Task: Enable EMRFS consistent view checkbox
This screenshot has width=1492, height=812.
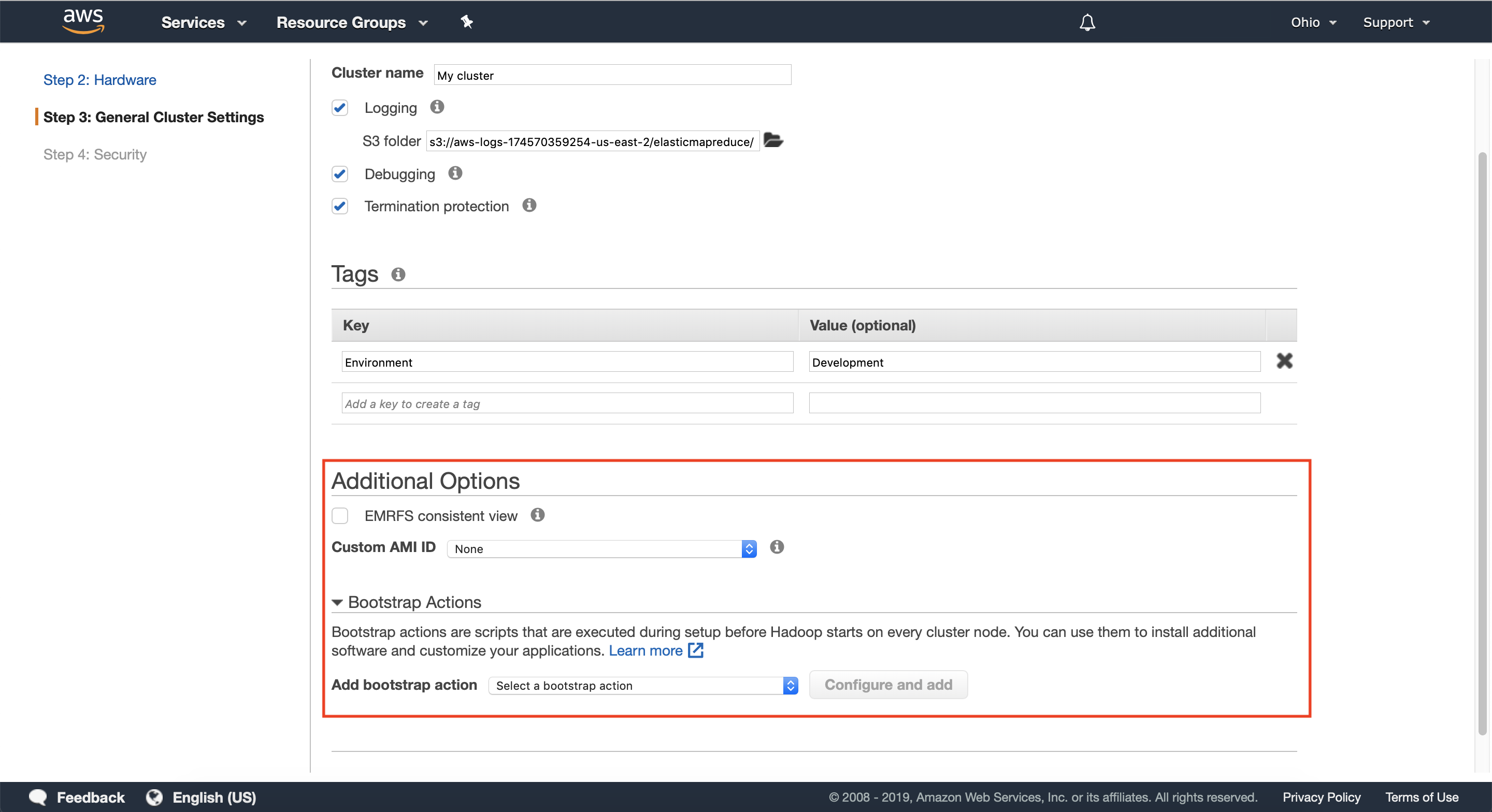Action: (340, 515)
